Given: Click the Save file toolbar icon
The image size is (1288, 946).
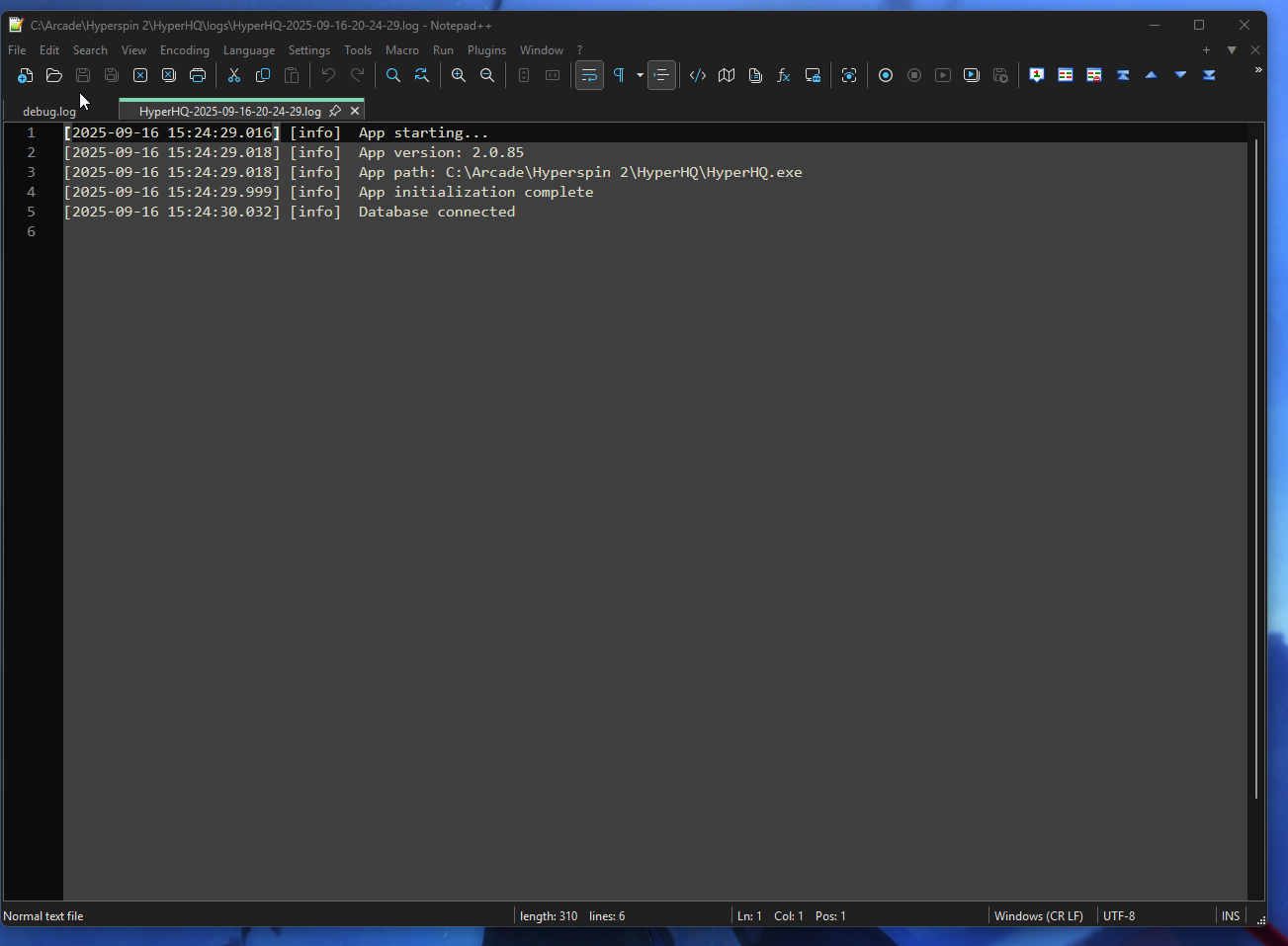Looking at the screenshot, I should (83, 75).
